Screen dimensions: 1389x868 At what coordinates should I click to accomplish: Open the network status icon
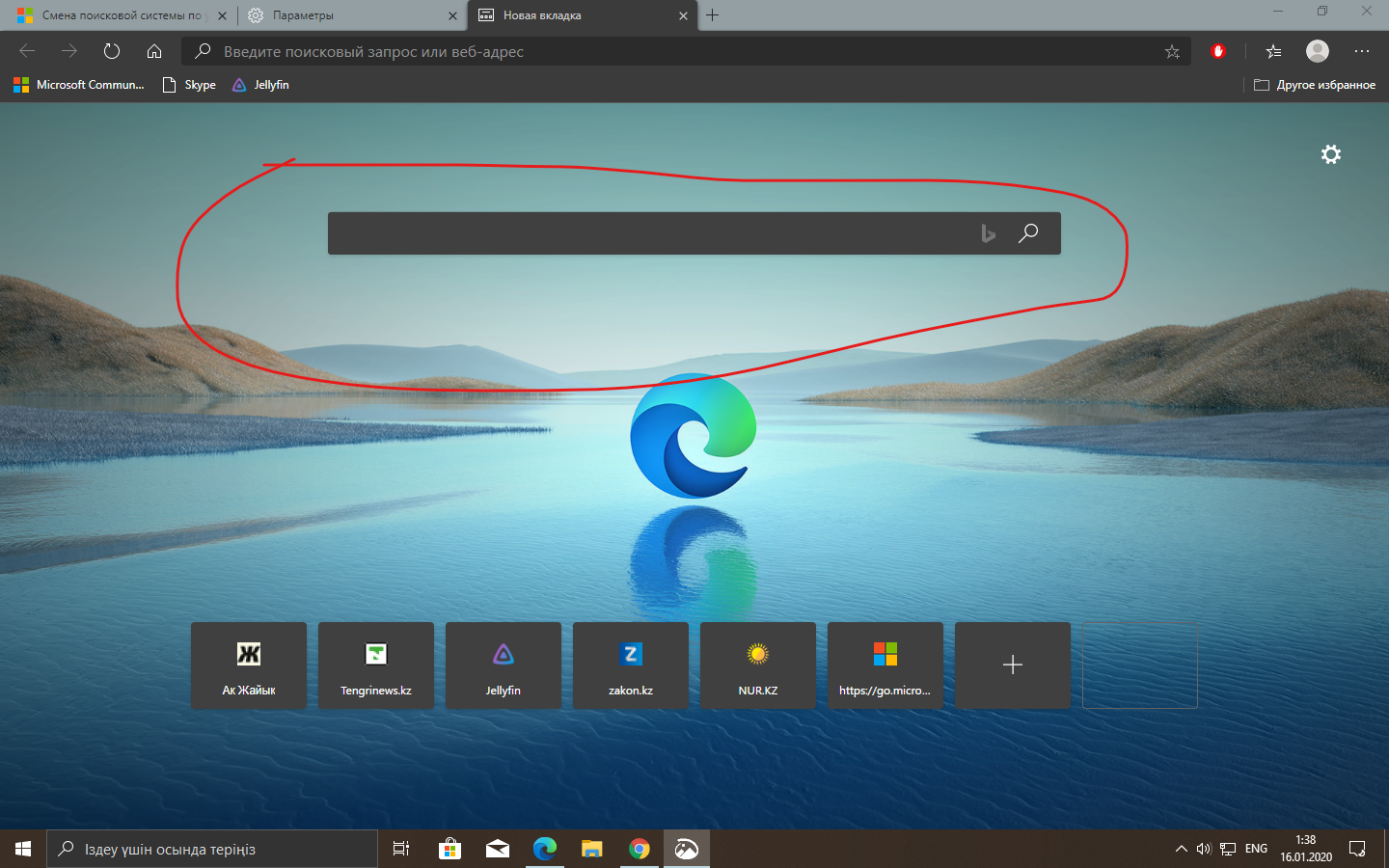point(1228,849)
